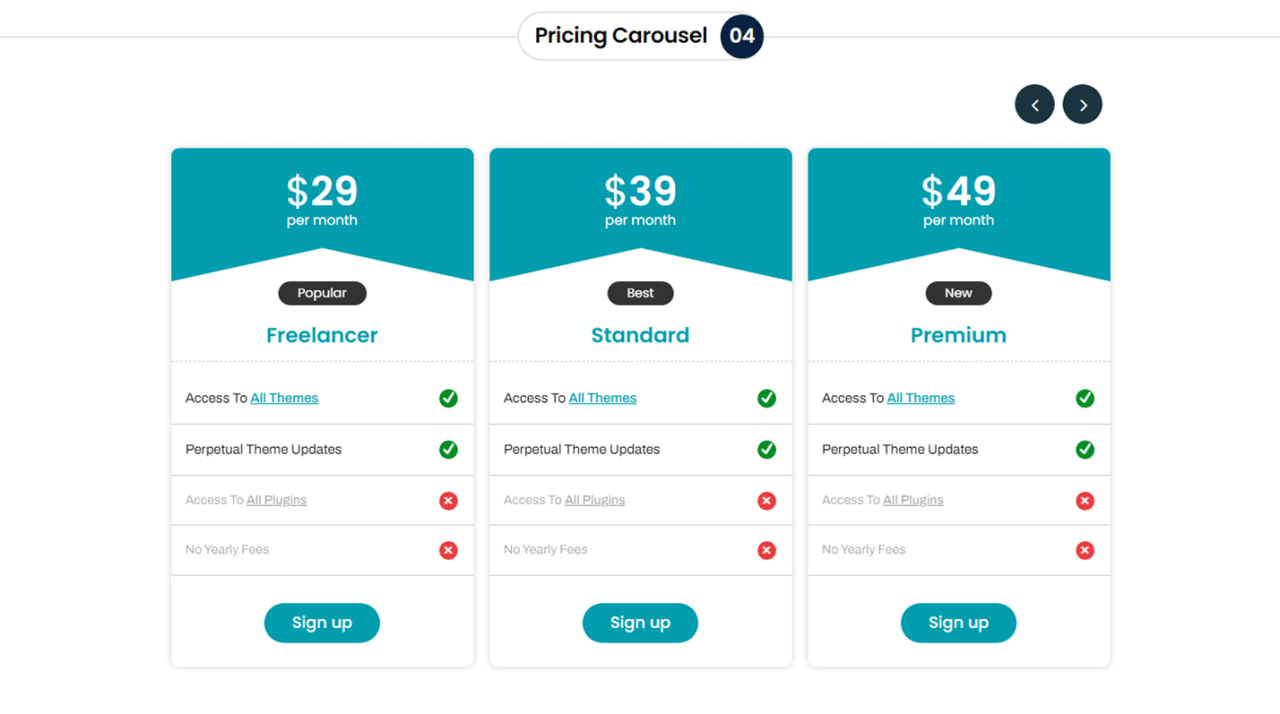This screenshot has width=1280, height=714.
Task: Click the red cross beside Premium's All Plugins
Action: [1085, 500]
